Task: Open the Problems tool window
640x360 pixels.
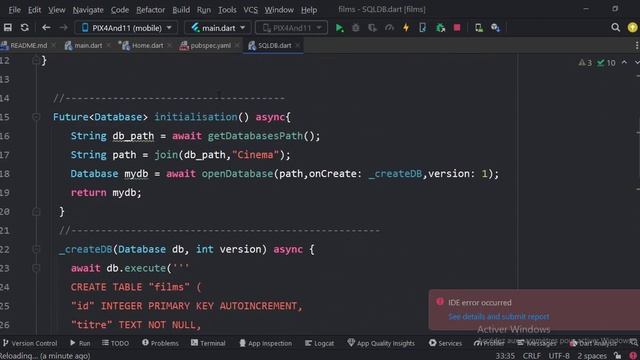Action: 160,343
